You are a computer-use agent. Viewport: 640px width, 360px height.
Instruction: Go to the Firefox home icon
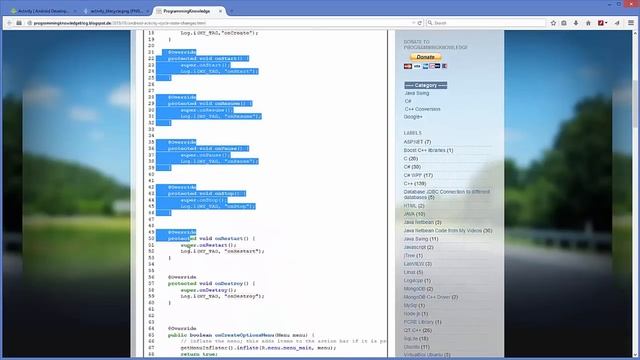click(588, 23)
